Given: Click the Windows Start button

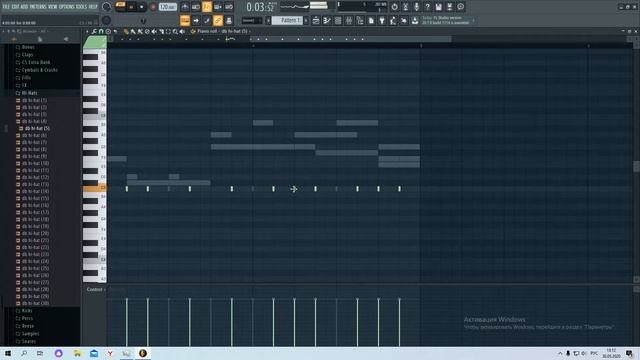Looking at the screenshot, I should coord(8,353).
